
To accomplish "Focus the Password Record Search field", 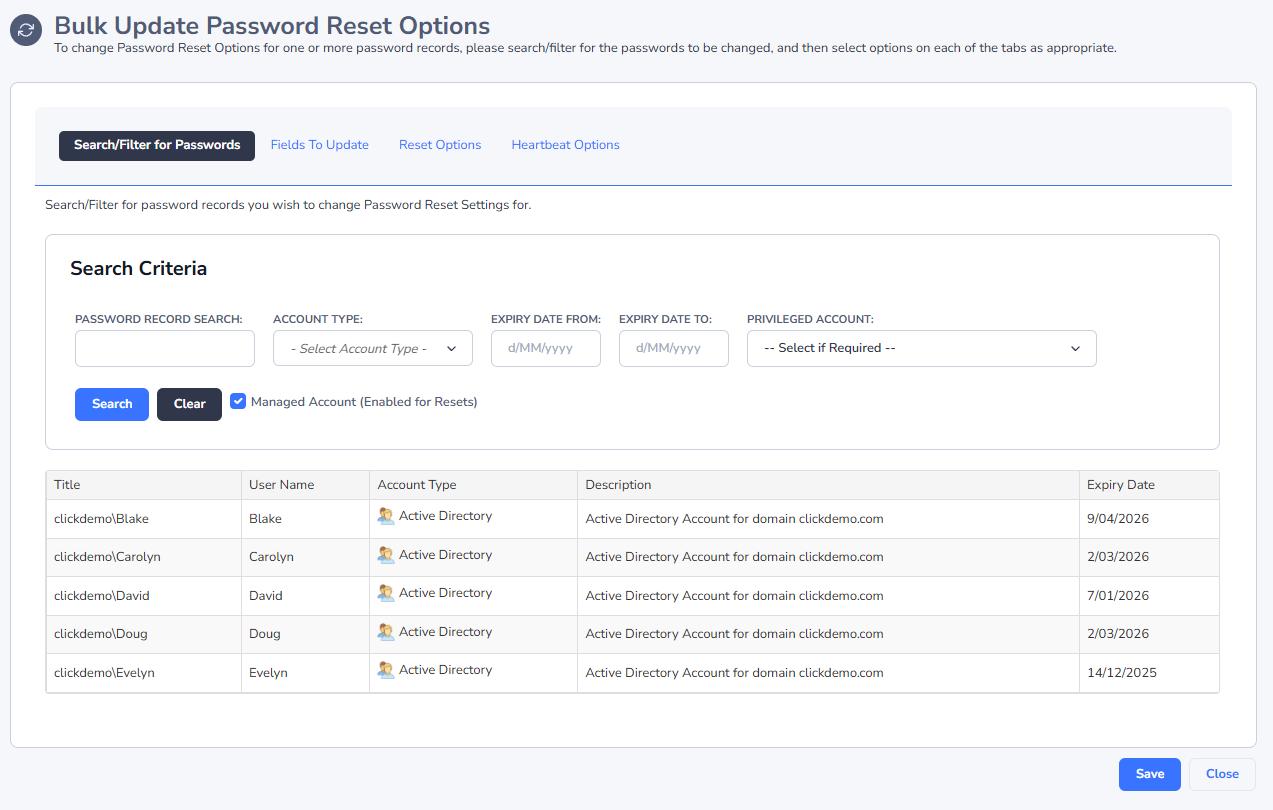I will pos(165,349).
